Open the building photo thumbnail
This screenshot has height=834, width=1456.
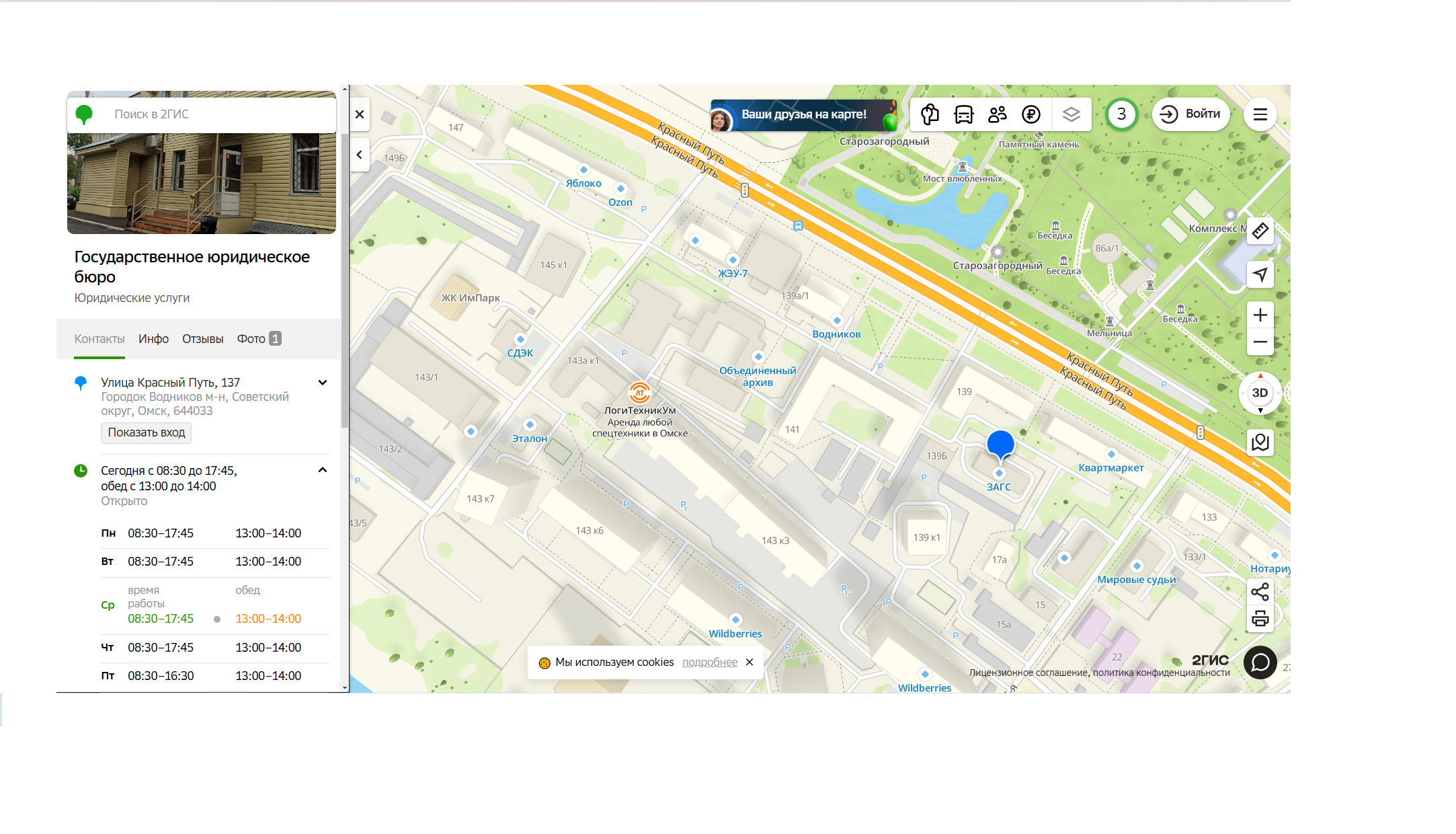(x=202, y=183)
